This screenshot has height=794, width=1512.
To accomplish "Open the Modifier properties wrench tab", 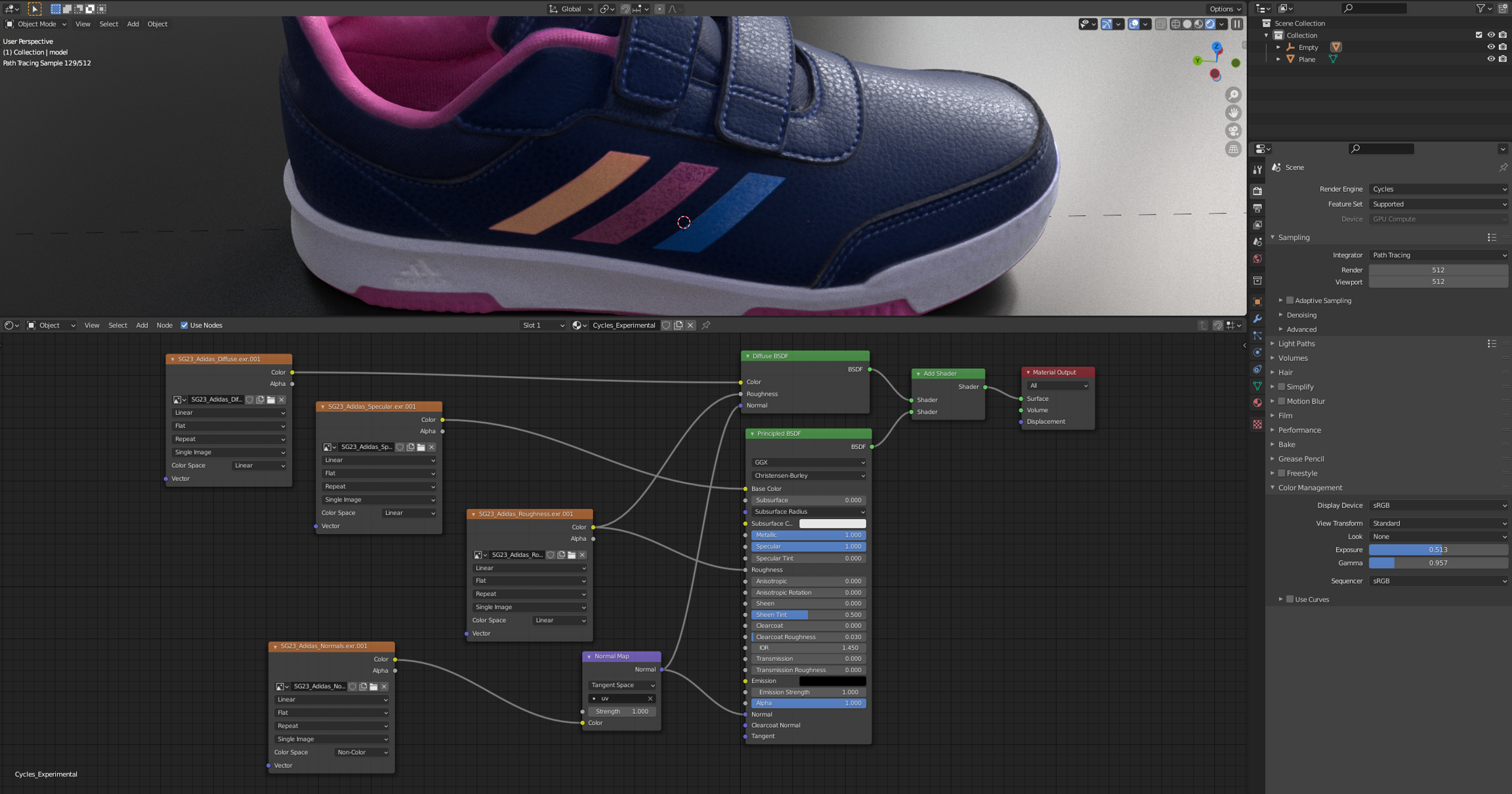I will click(x=1257, y=319).
